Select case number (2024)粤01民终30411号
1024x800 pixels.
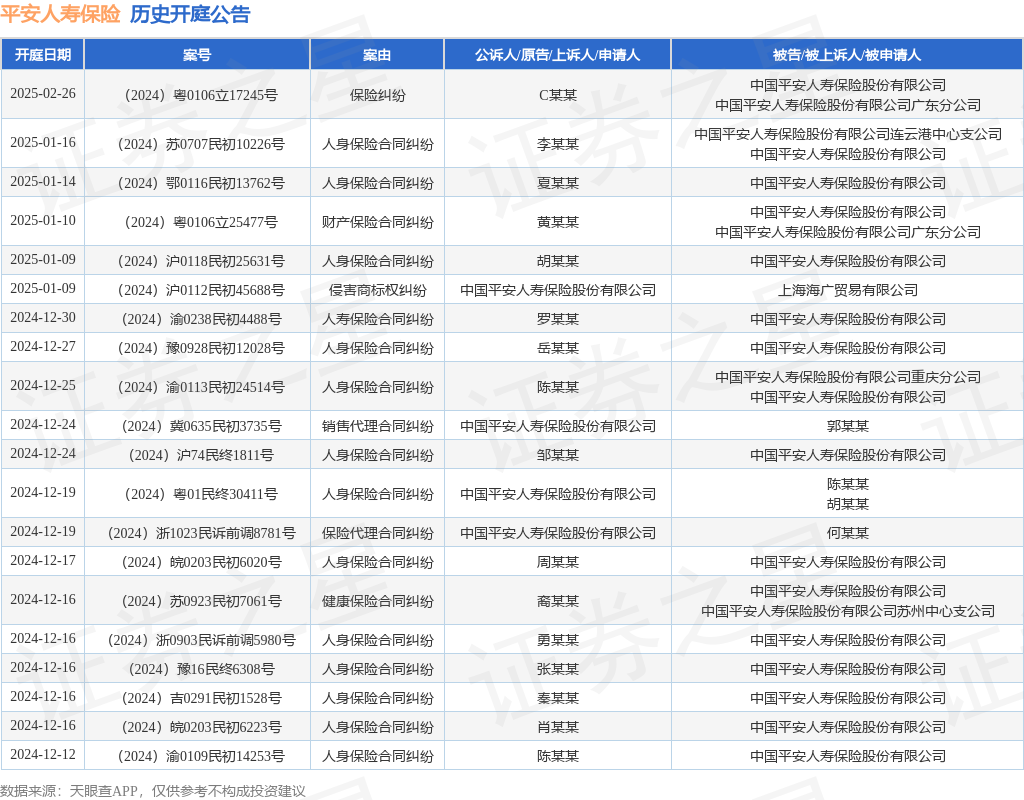coord(201,494)
